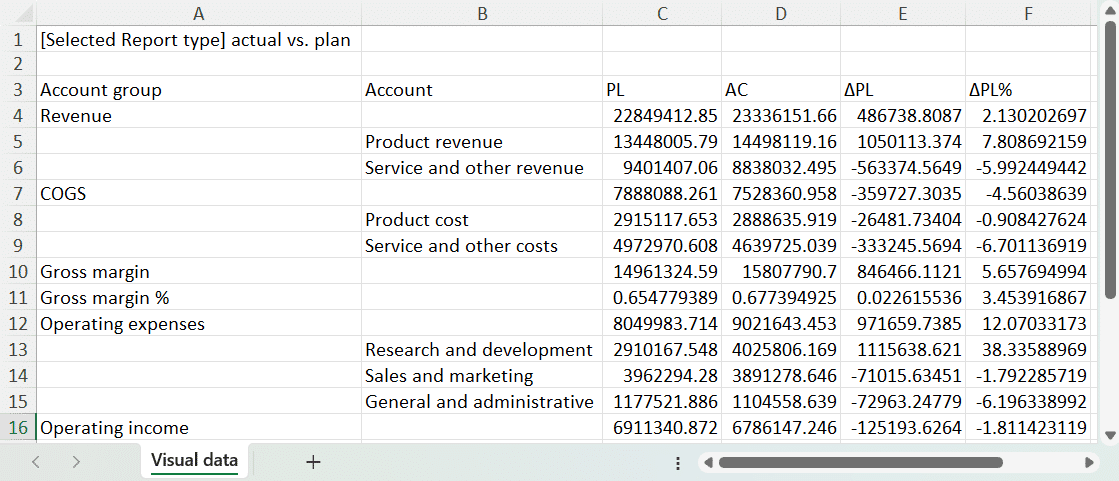Click the previous sheet navigation arrow
The image size is (1119, 481).
[x=36, y=462]
